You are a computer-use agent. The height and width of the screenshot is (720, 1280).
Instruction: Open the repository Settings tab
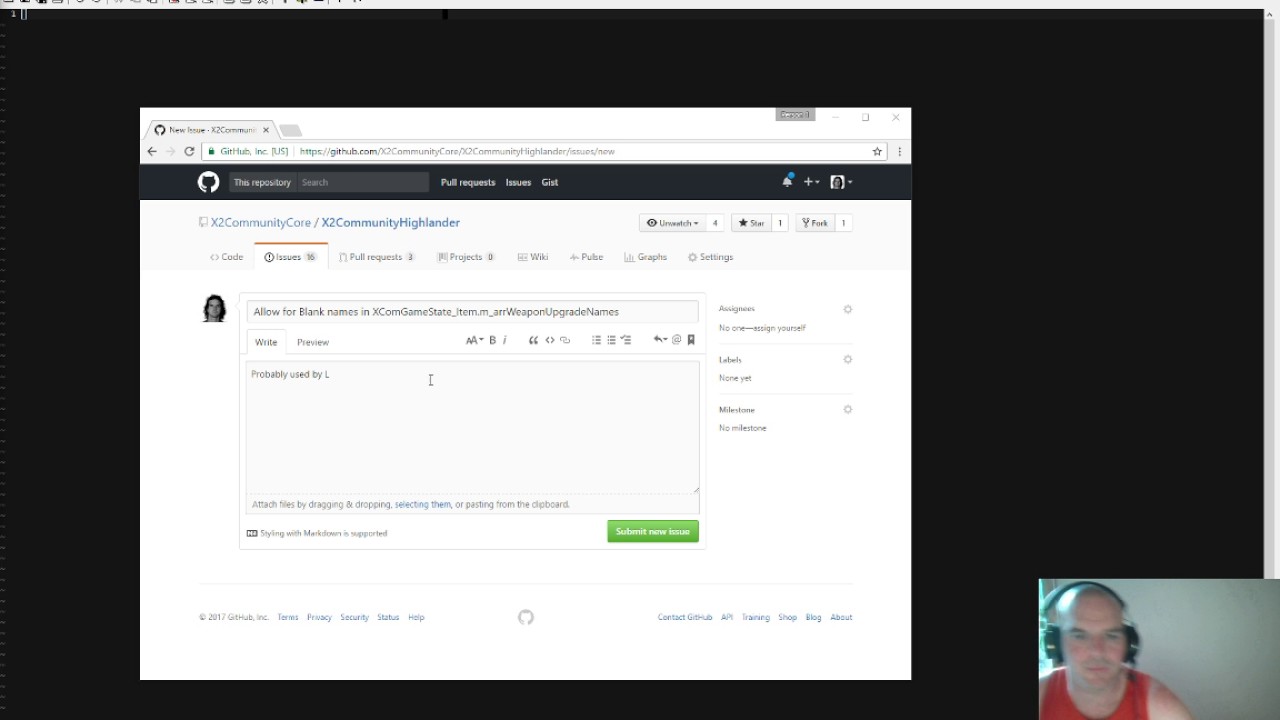[710, 257]
